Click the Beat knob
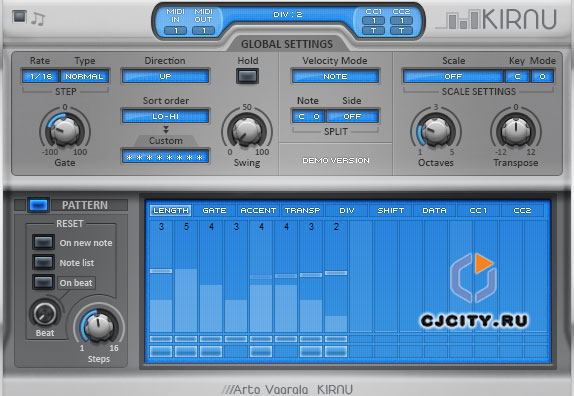Viewport: 574px width, 396px height. tap(45, 313)
